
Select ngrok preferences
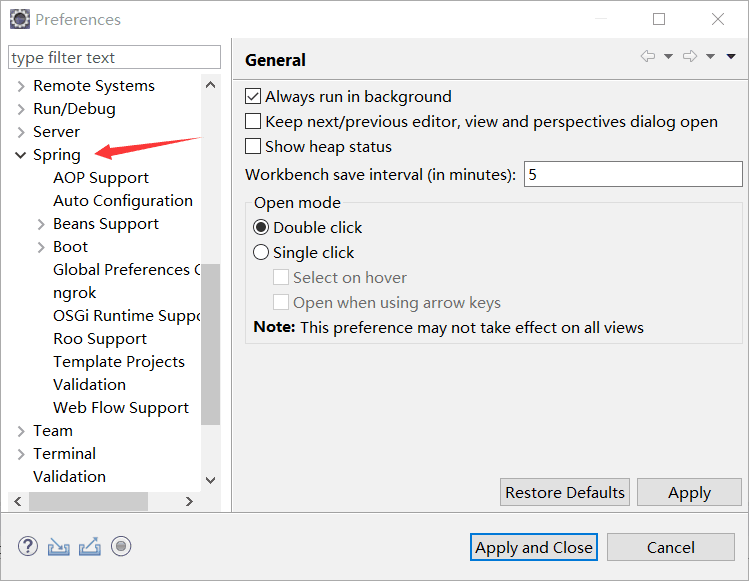coord(74,293)
